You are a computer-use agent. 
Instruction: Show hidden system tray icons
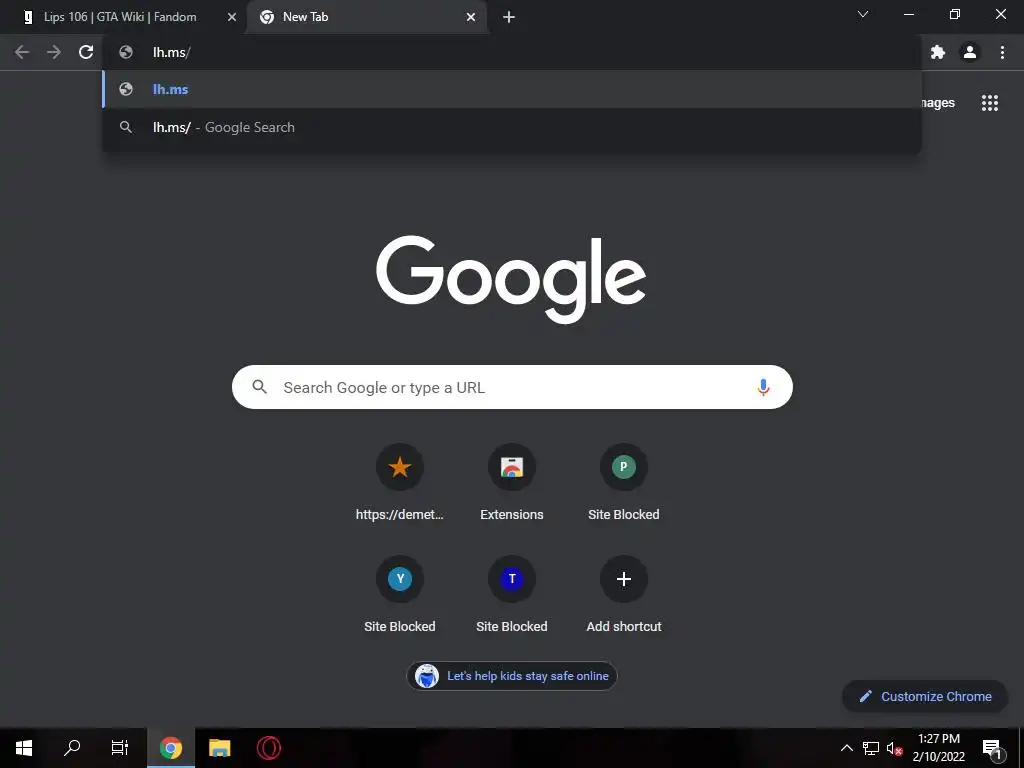click(846, 748)
